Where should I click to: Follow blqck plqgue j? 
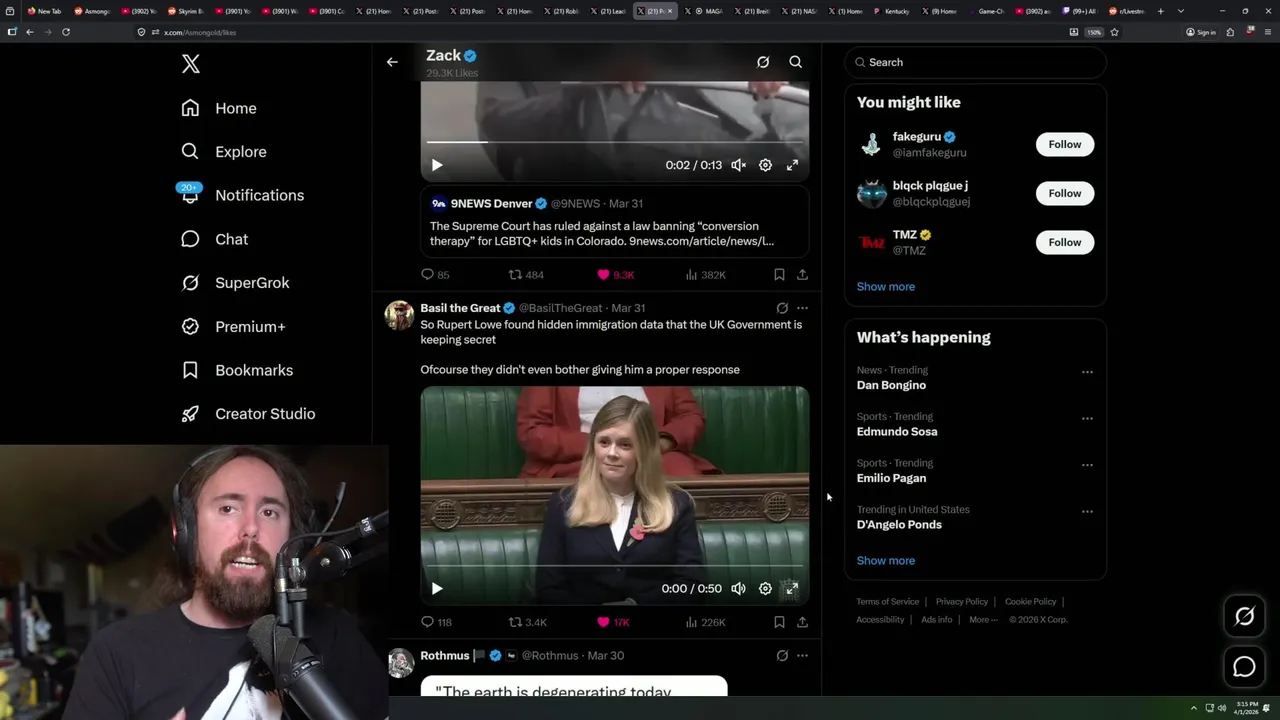(1065, 193)
